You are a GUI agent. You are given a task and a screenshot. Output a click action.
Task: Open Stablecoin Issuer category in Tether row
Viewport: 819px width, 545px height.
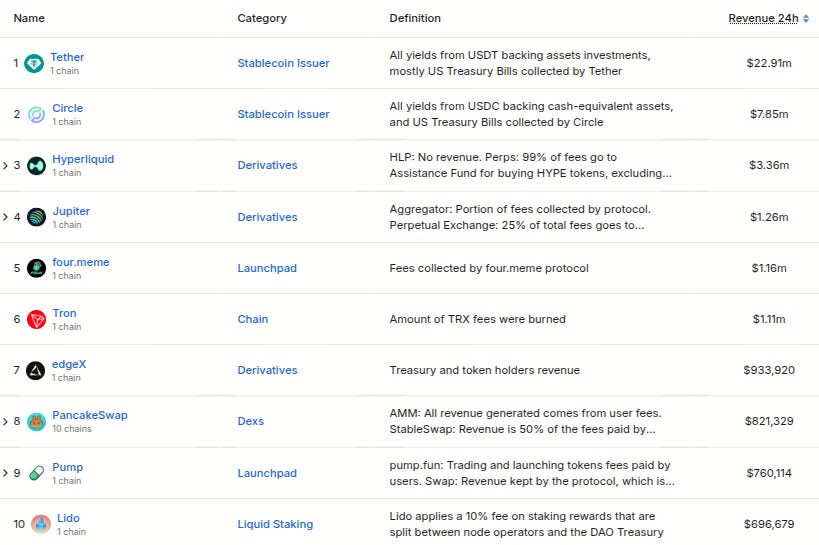click(284, 63)
